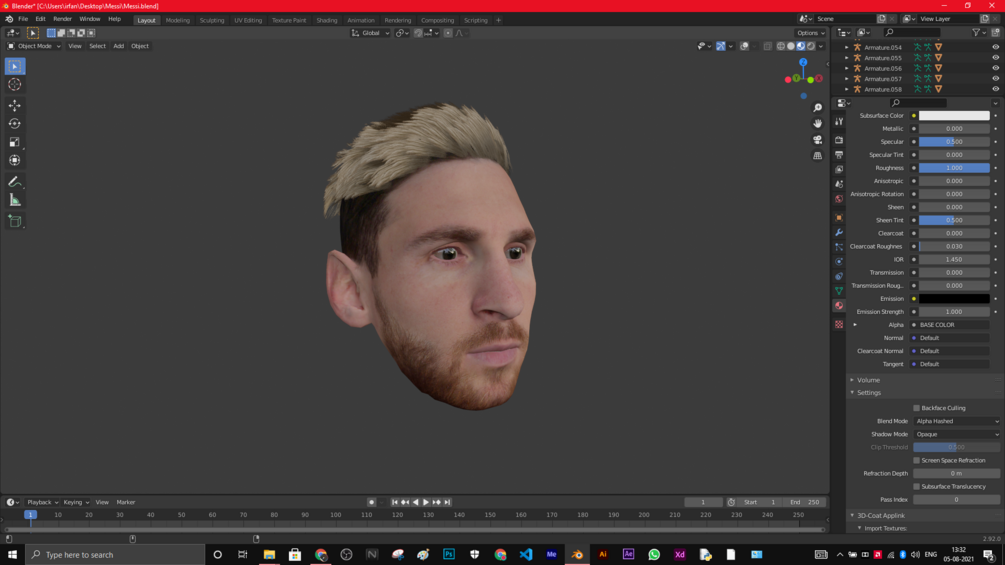Hide Armature.058 in the outliner
This screenshot has height=565, width=1005.
click(x=995, y=89)
